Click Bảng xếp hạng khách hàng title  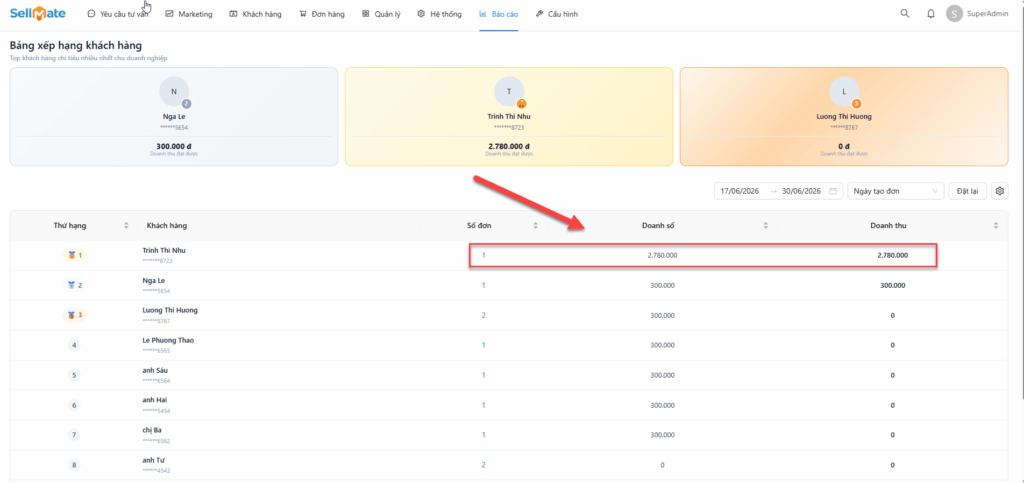[x=76, y=46]
